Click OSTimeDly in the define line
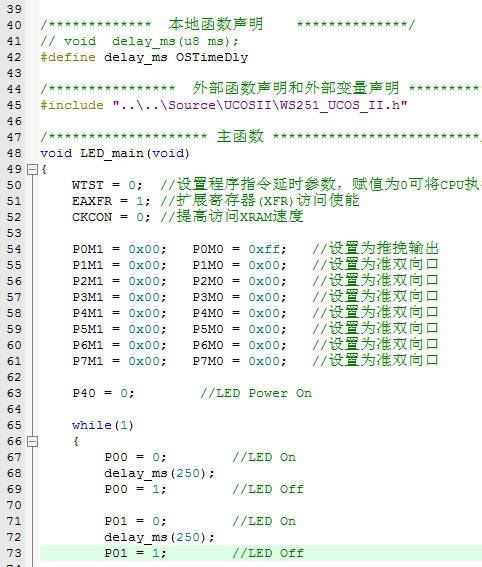This screenshot has width=482, height=567. click(x=212, y=57)
